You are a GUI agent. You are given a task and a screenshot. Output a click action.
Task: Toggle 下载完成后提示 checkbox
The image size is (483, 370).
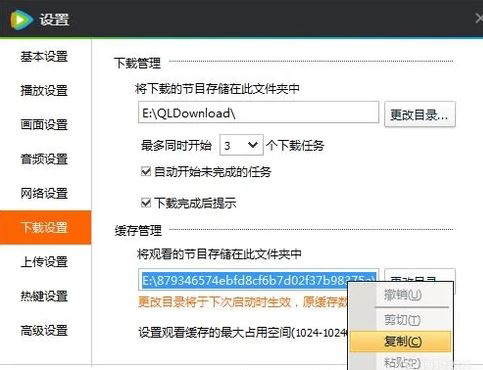[146, 202]
